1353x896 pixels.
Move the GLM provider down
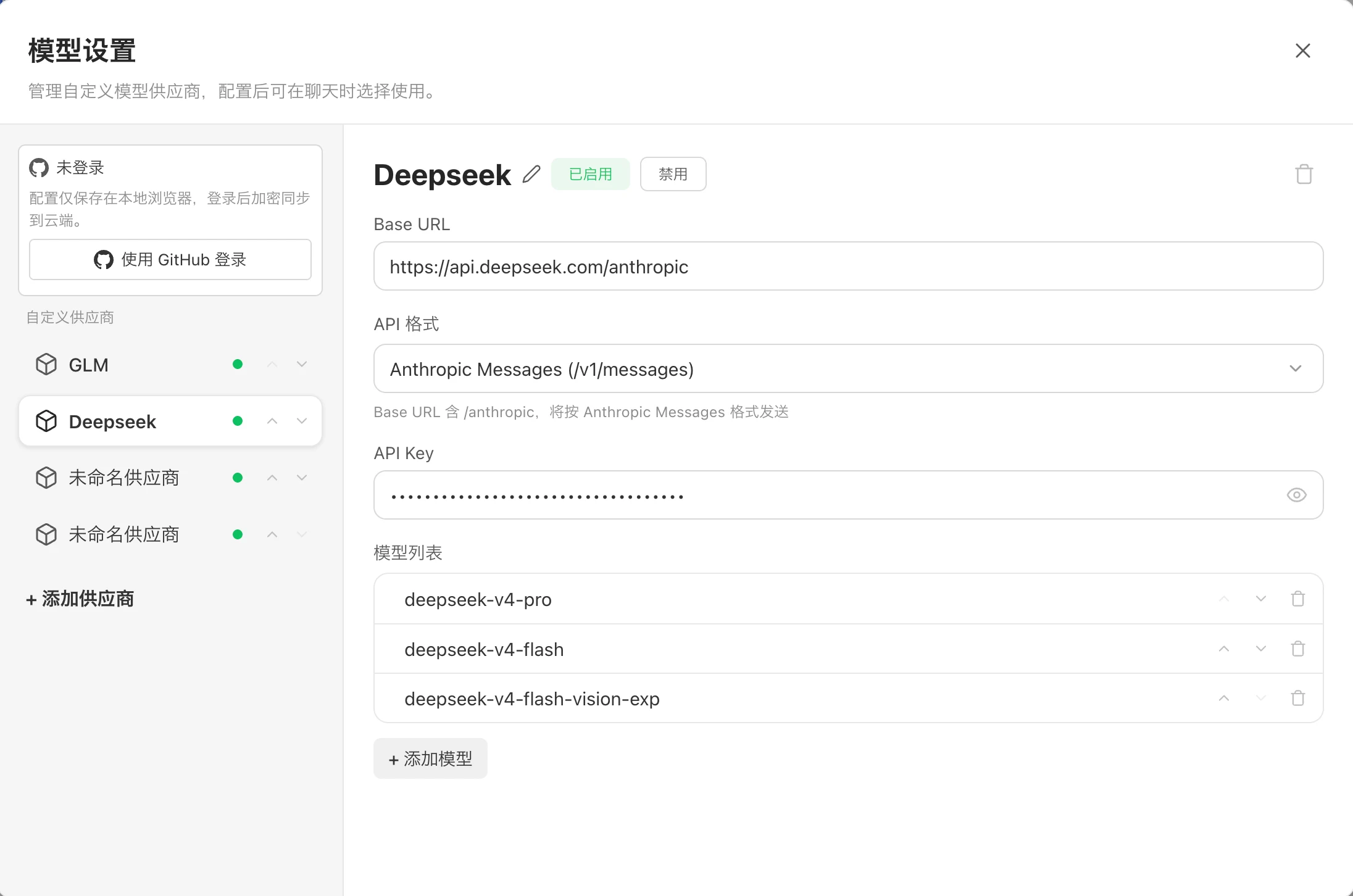coord(302,364)
